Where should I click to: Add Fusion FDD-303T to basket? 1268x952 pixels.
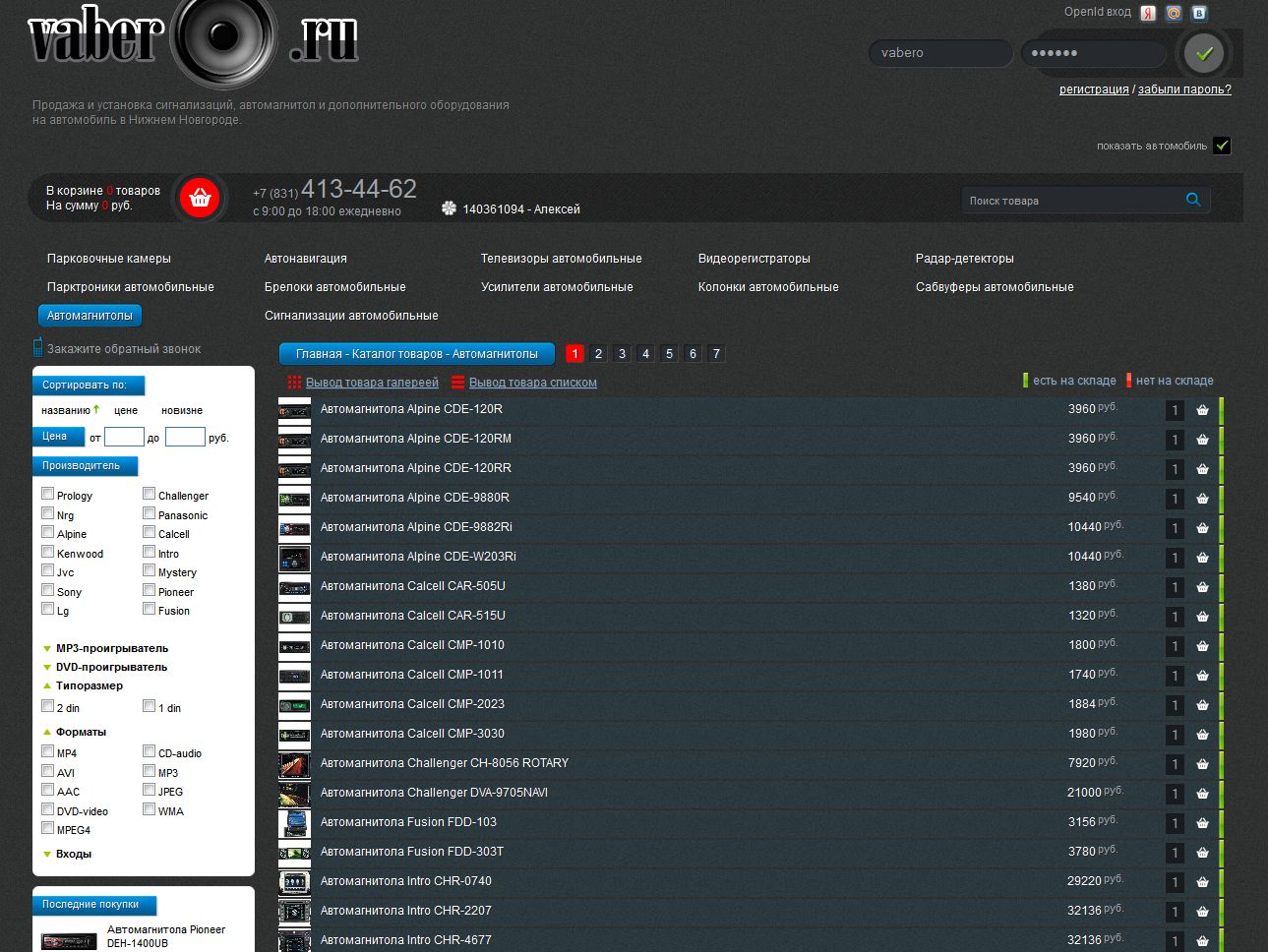click(x=1202, y=853)
